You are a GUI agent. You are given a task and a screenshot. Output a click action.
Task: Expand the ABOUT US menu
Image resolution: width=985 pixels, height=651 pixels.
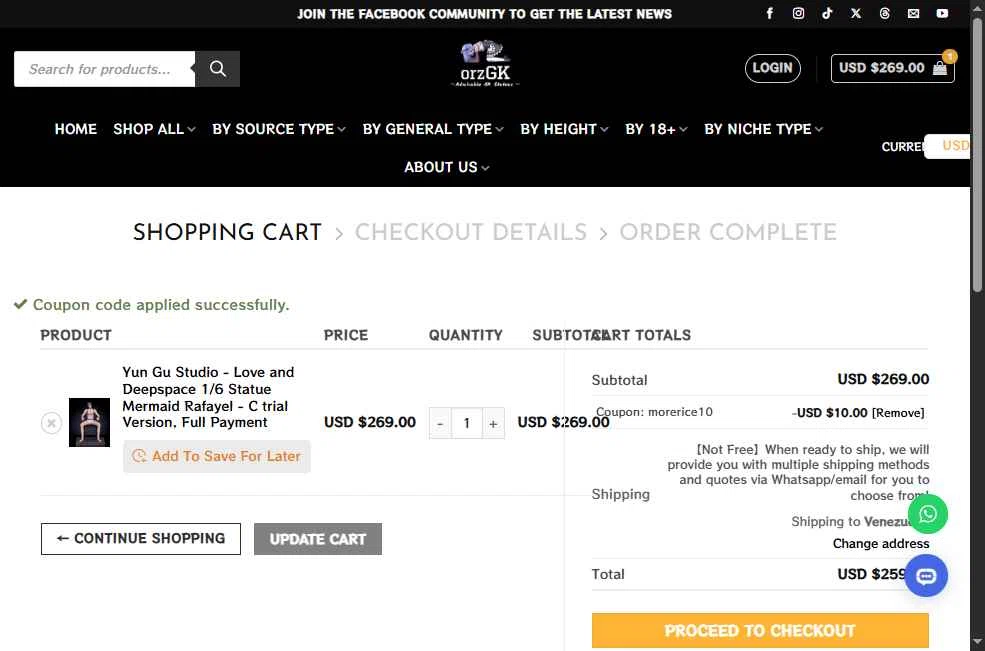[x=447, y=167]
